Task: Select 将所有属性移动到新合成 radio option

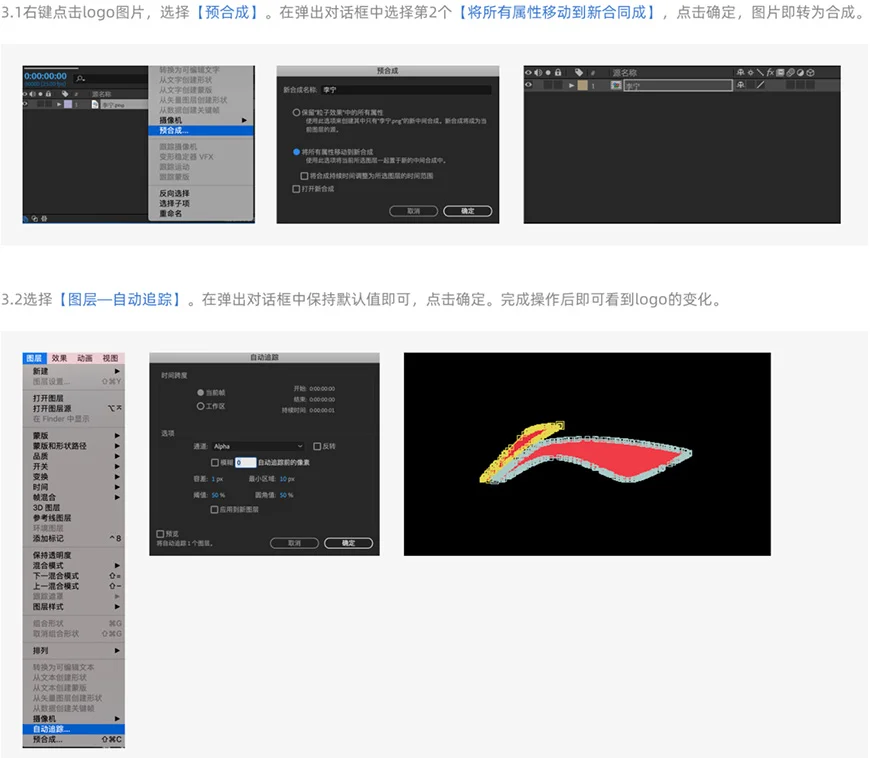Action: pyautogui.click(x=296, y=151)
